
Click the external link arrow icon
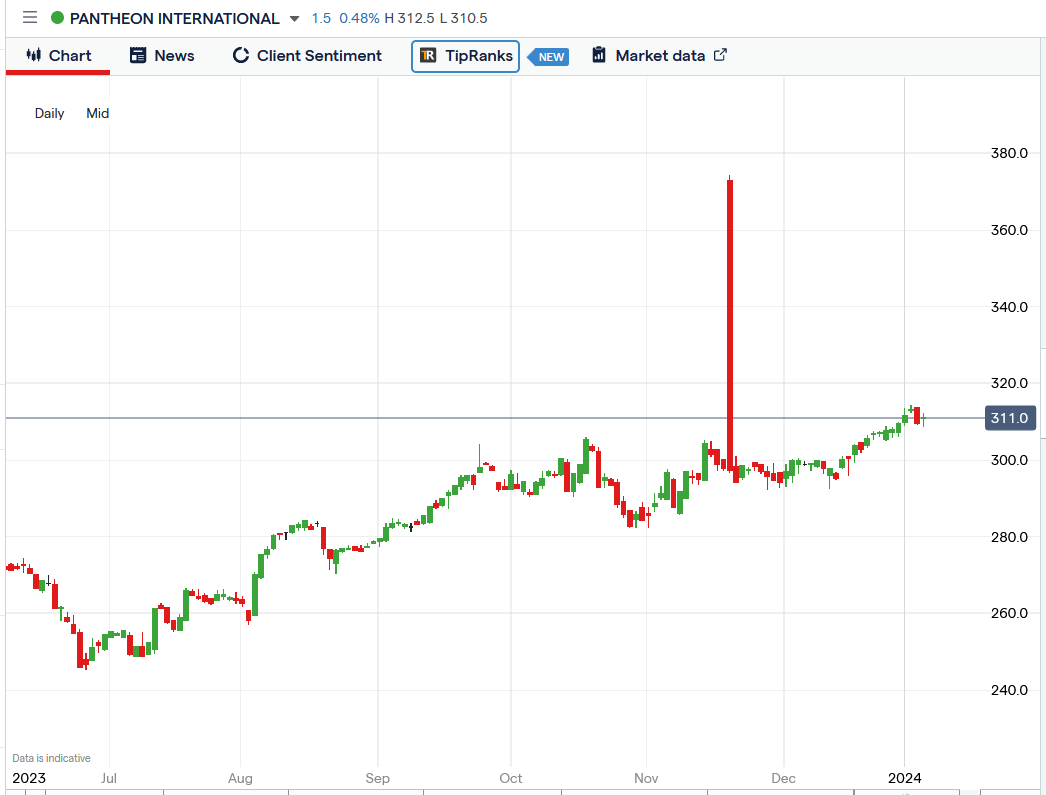[720, 55]
